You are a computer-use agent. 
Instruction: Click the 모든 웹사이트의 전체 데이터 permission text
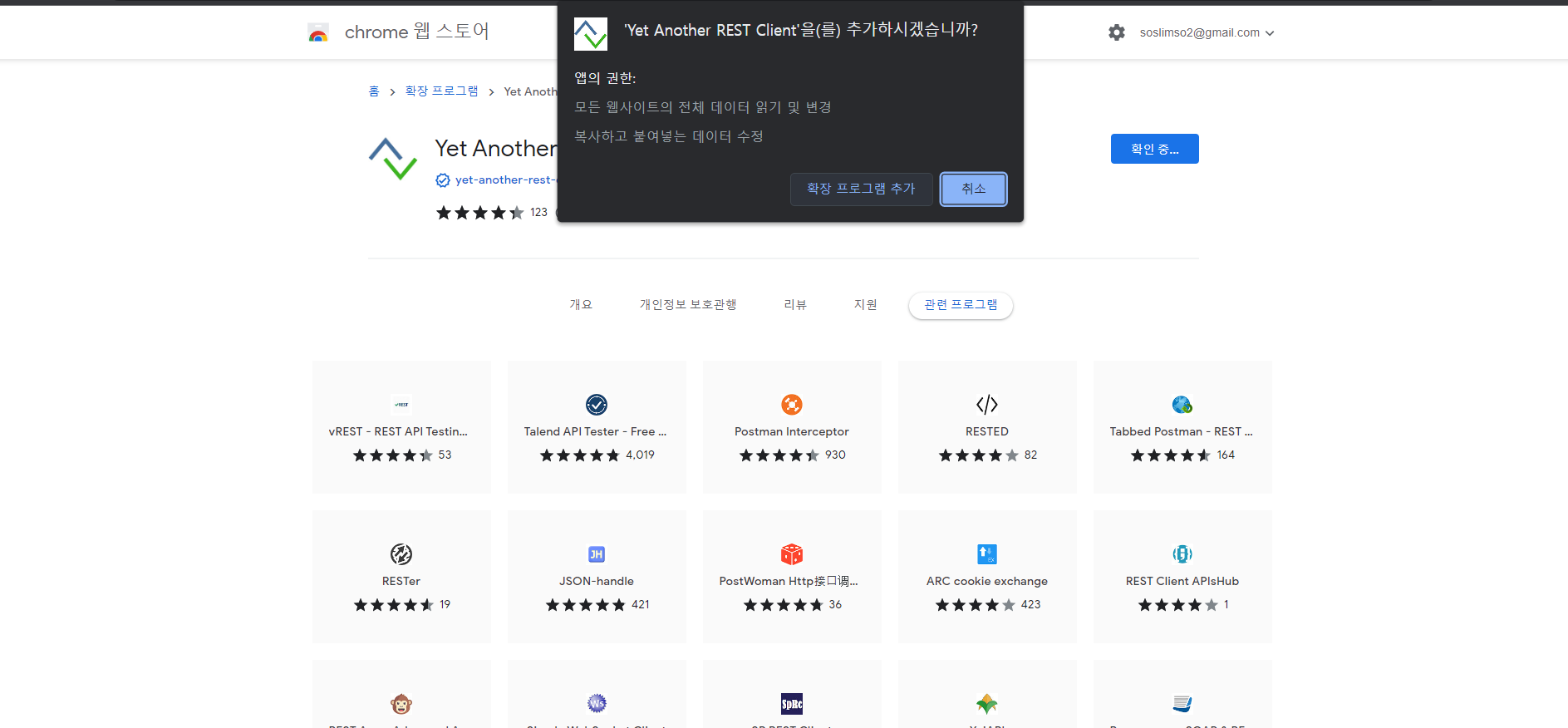click(703, 107)
